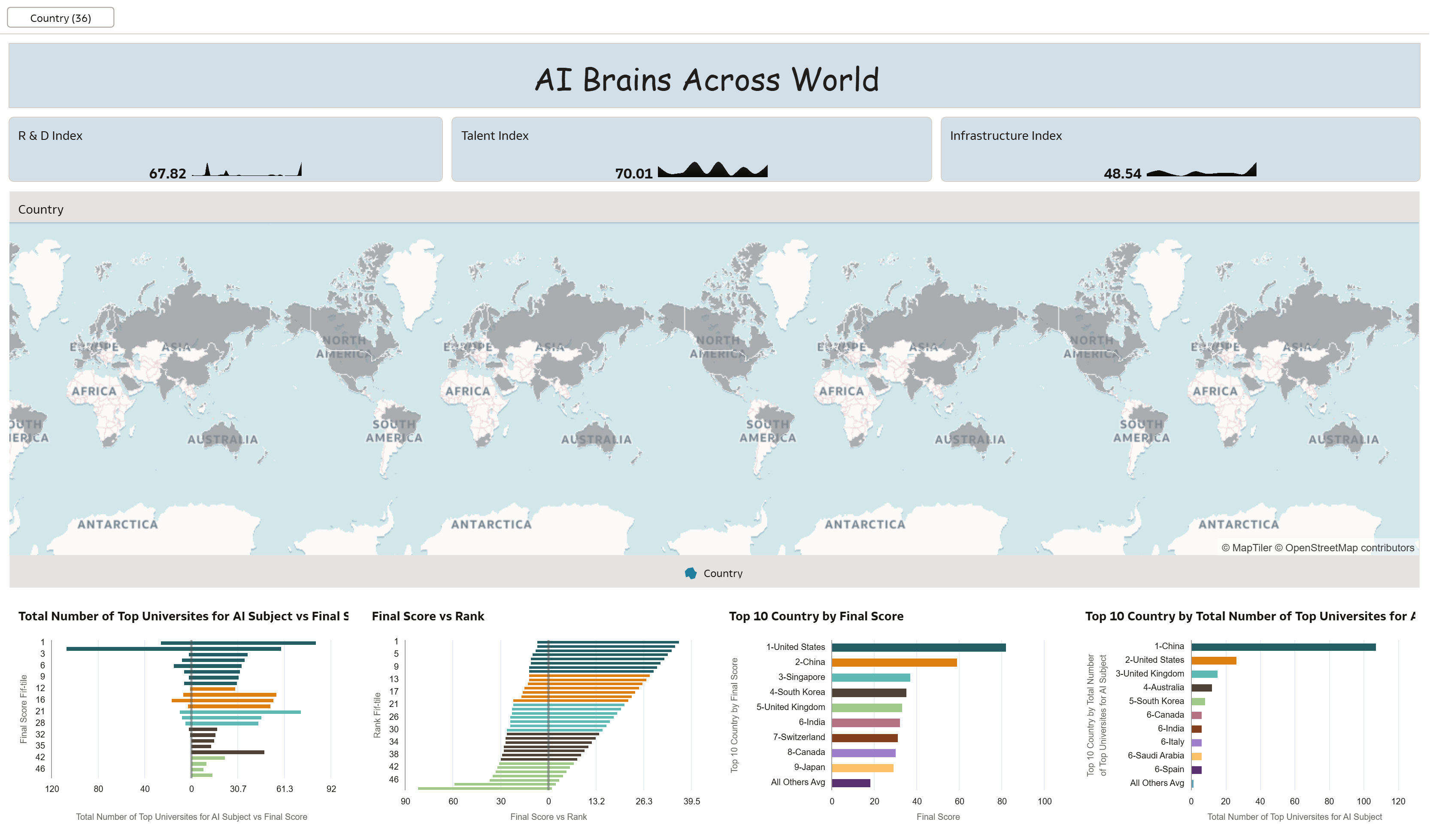This screenshot has width=1430, height=840.
Task: Click the Country map panel header
Action: point(41,209)
